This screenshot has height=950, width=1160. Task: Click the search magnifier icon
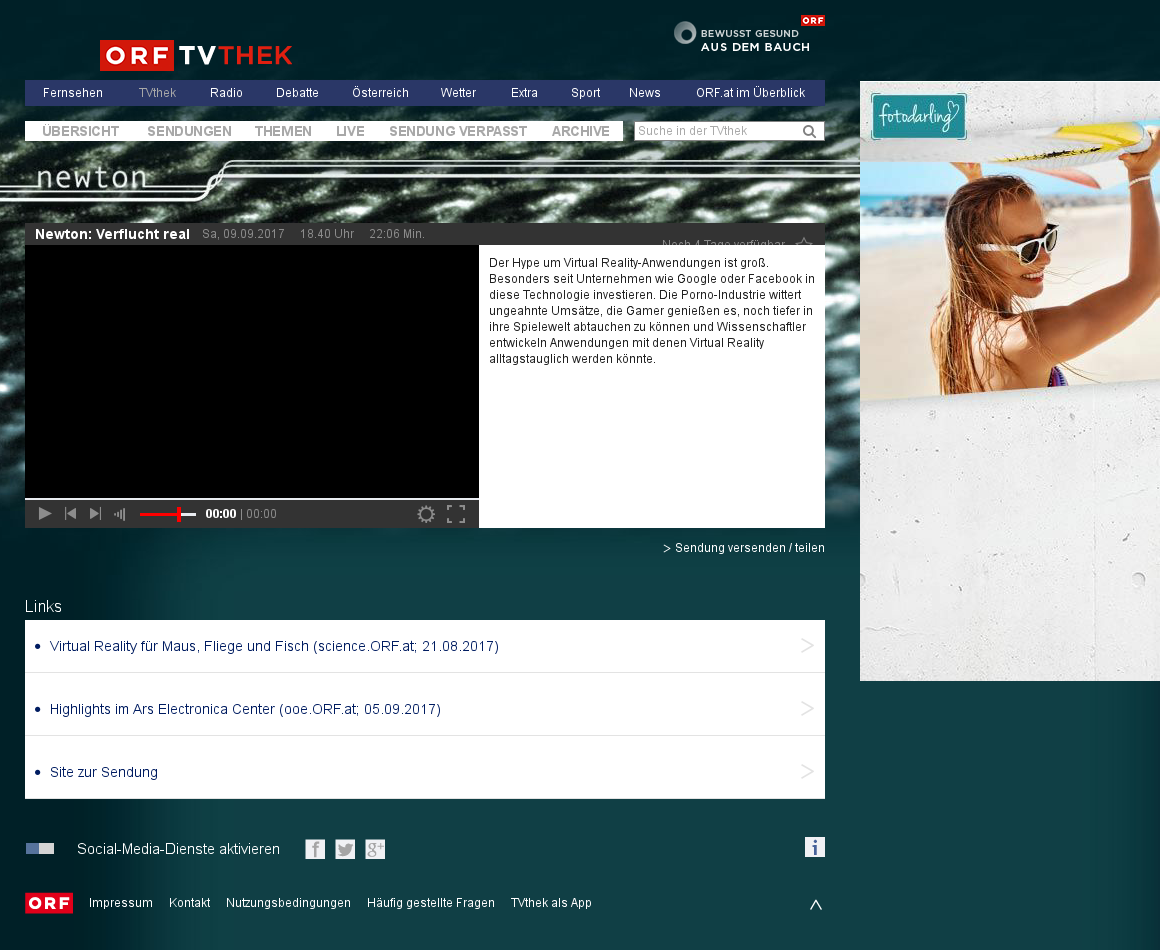(x=810, y=131)
